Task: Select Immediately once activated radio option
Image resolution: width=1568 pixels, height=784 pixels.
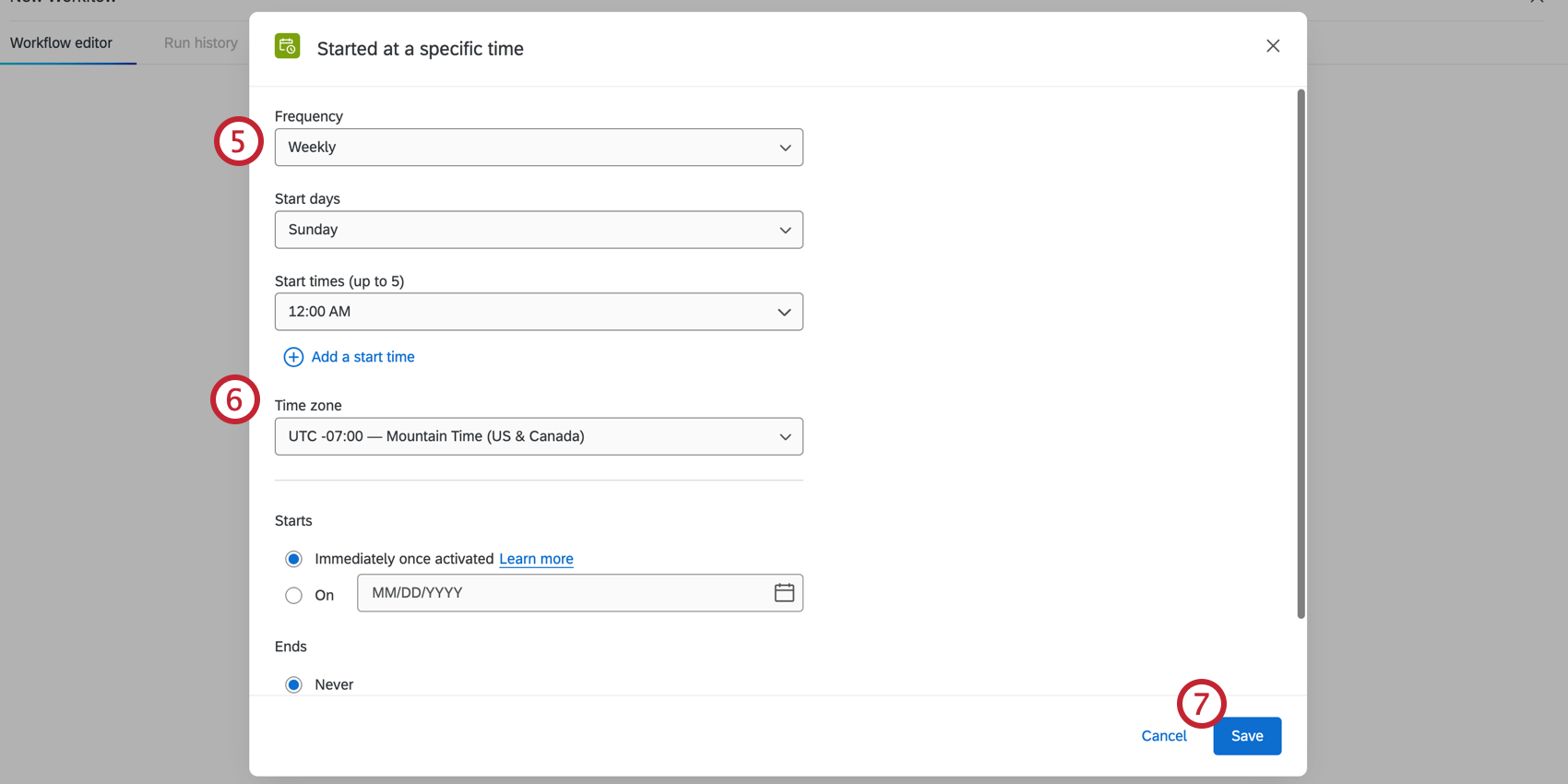Action: point(293,559)
